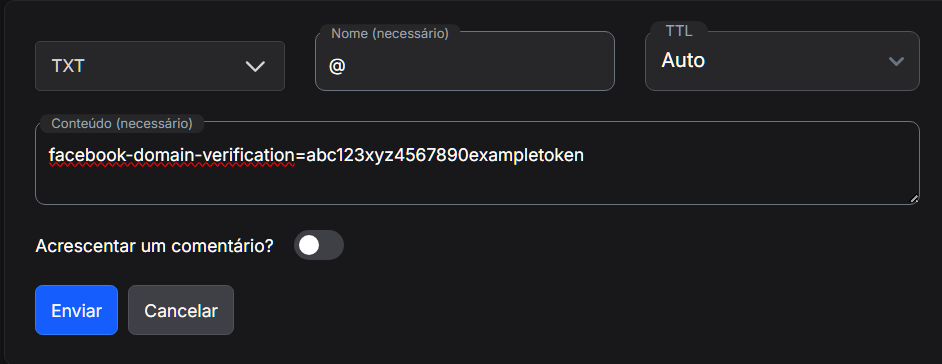Image resolution: width=942 pixels, height=364 pixels.
Task: Select the Auto value text in TTL
Action: click(x=683, y=60)
